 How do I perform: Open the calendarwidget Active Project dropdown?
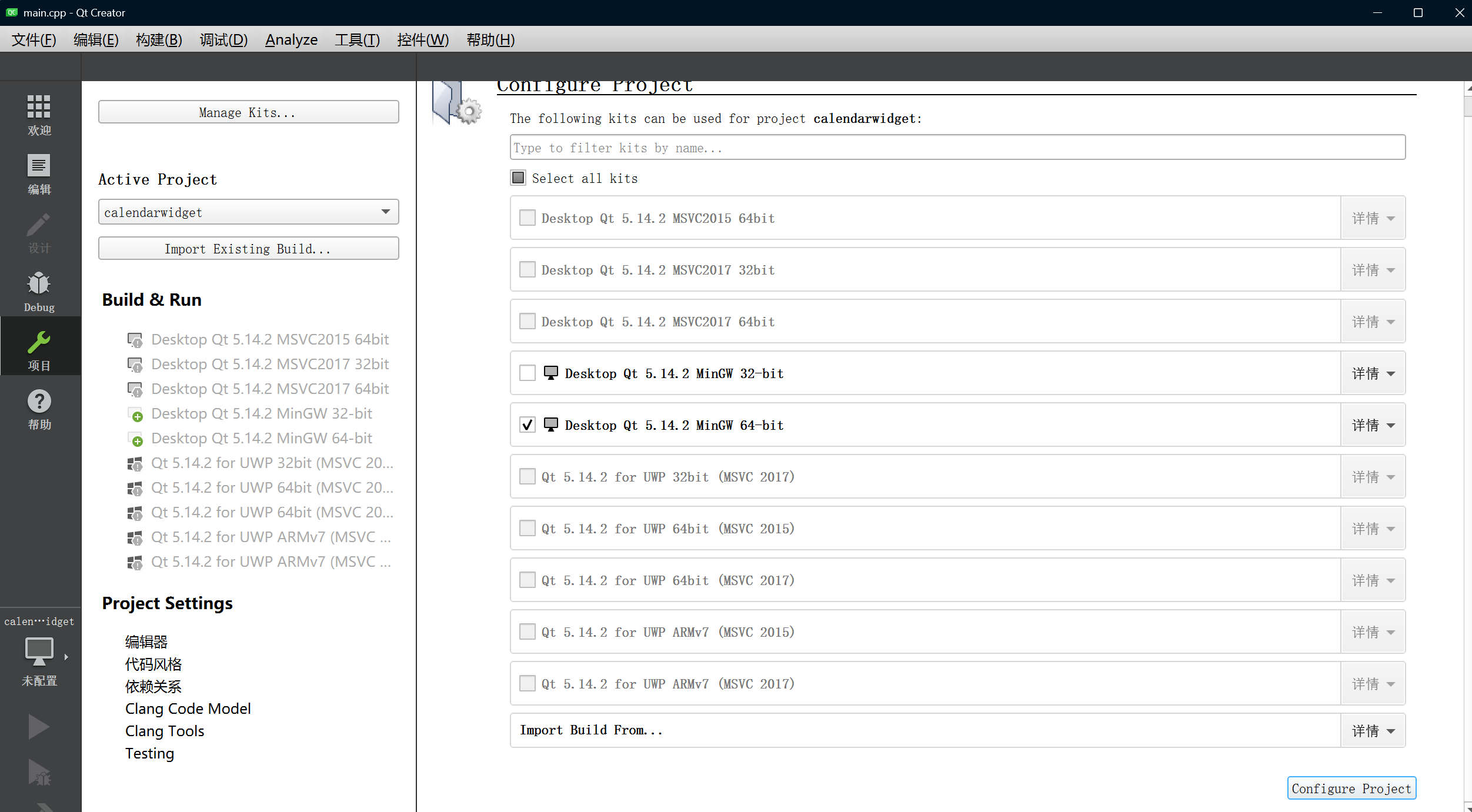tap(248, 212)
